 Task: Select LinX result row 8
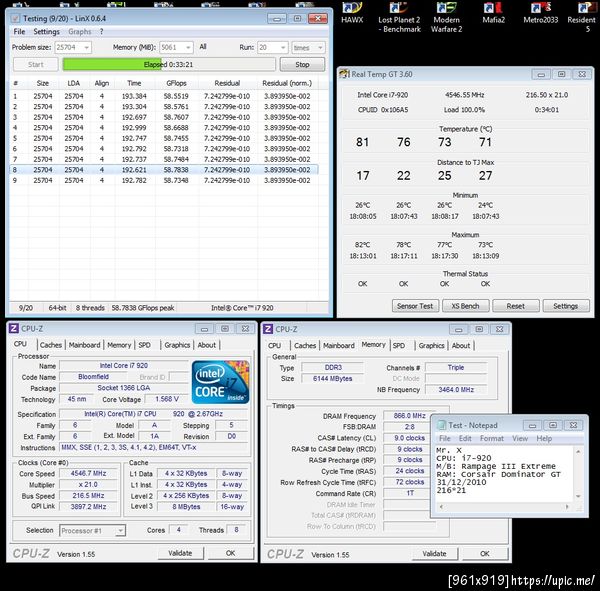(x=164, y=170)
